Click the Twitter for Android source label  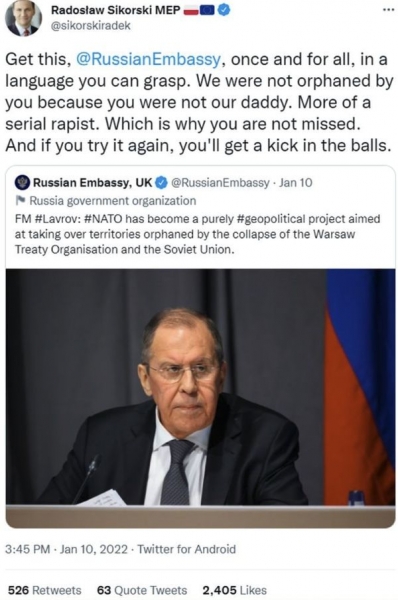point(187,549)
